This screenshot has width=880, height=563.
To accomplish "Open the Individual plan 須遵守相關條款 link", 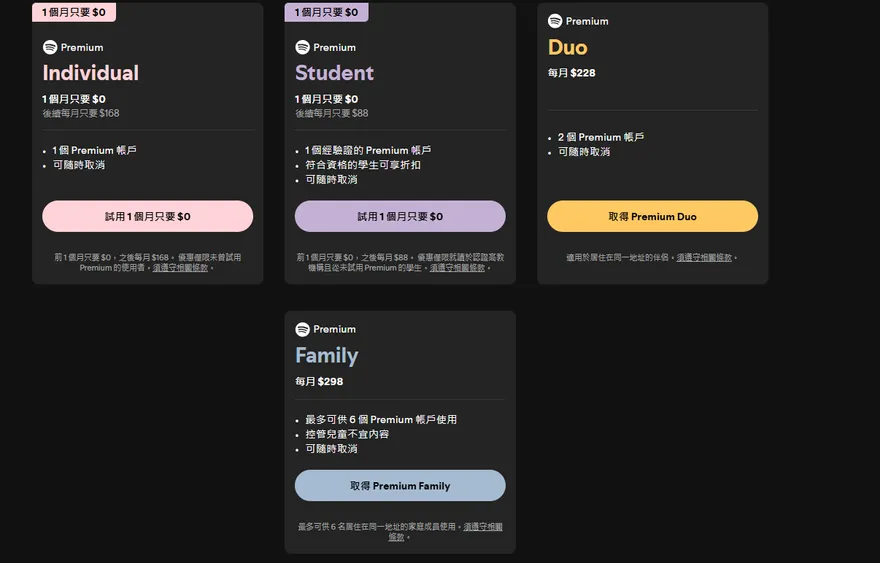I will click(180, 268).
